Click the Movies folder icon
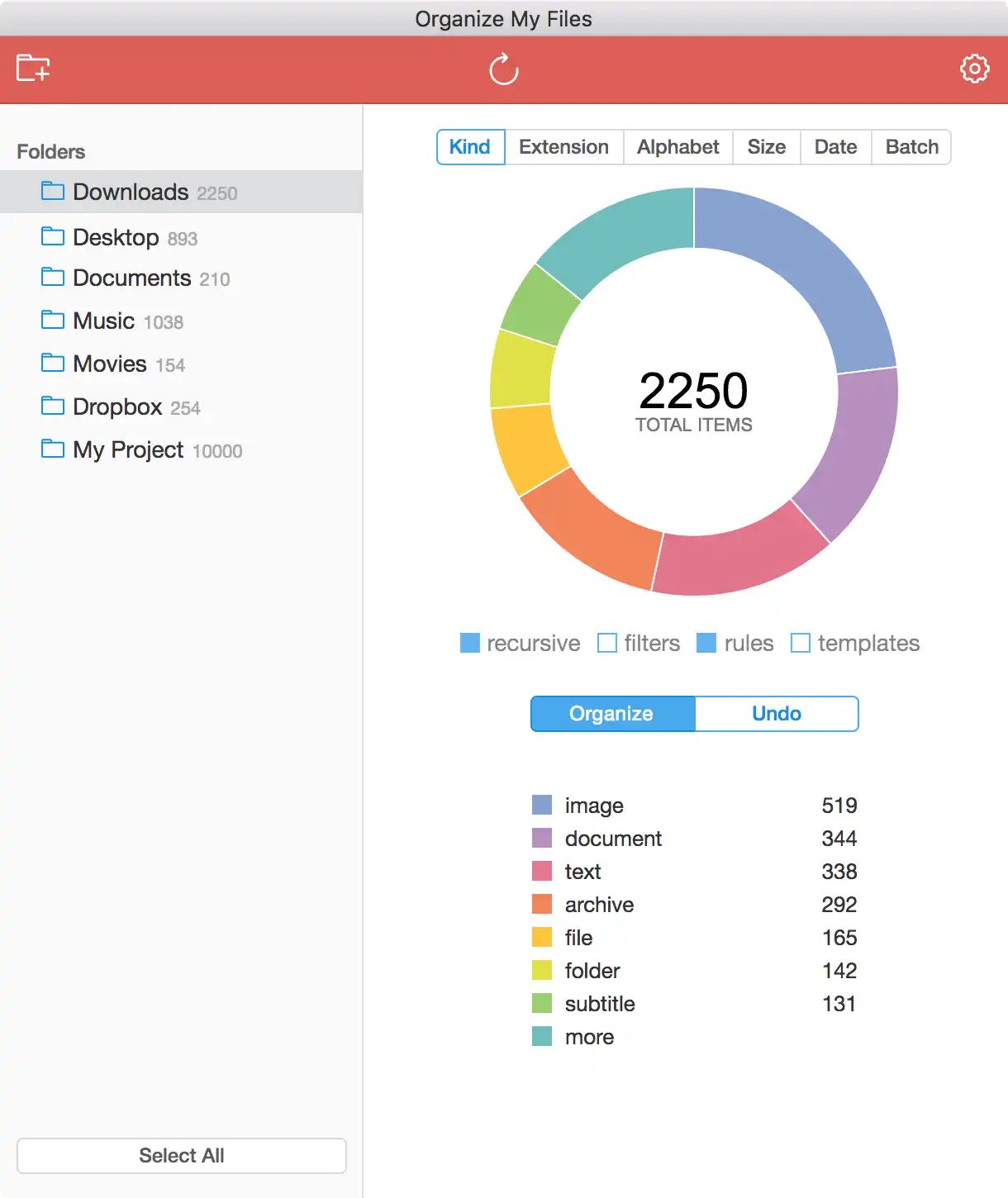This screenshot has width=1008, height=1198. pyautogui.click(x=53, y=363)
